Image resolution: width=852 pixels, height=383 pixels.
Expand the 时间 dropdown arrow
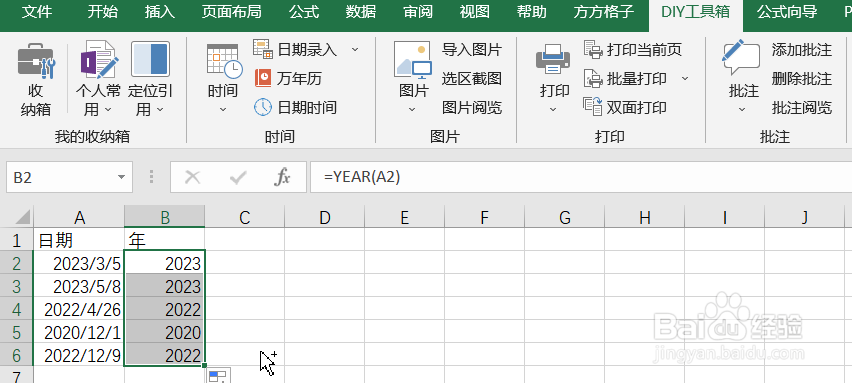tap(223, 110)
